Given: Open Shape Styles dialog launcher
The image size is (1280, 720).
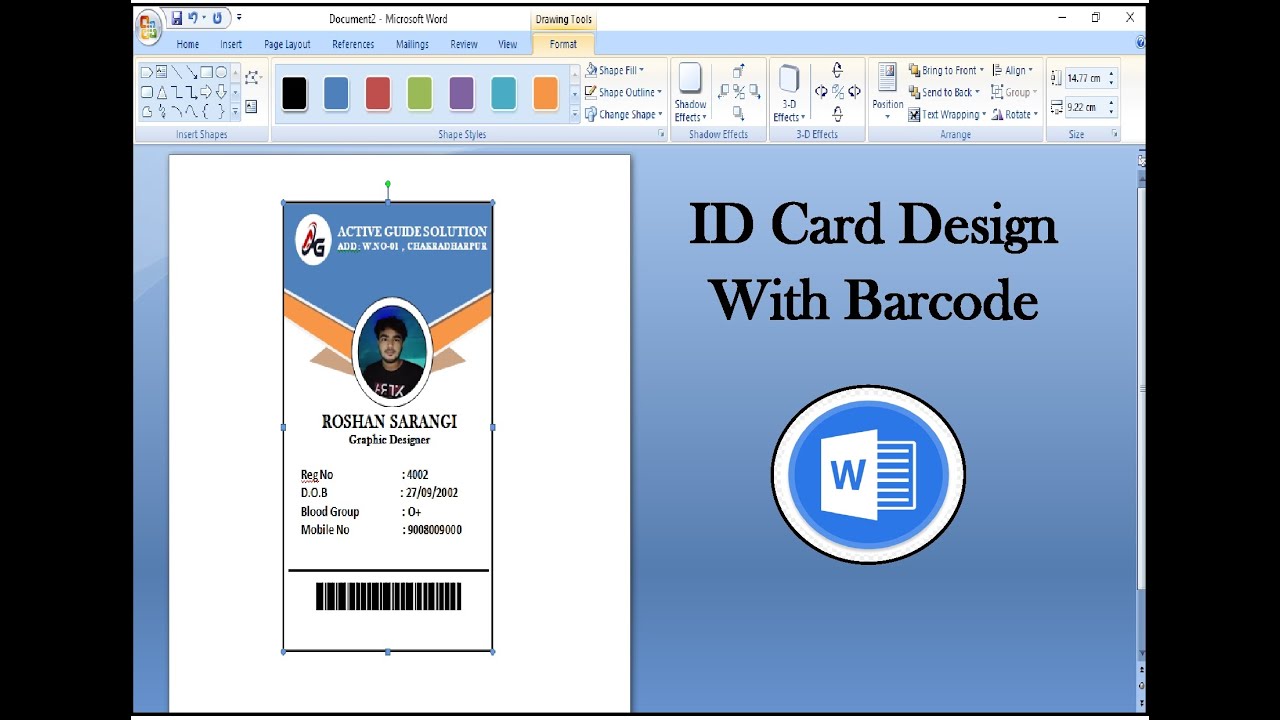Looking at the screenshot, I should pyautogui.click(x=661, y=134).
